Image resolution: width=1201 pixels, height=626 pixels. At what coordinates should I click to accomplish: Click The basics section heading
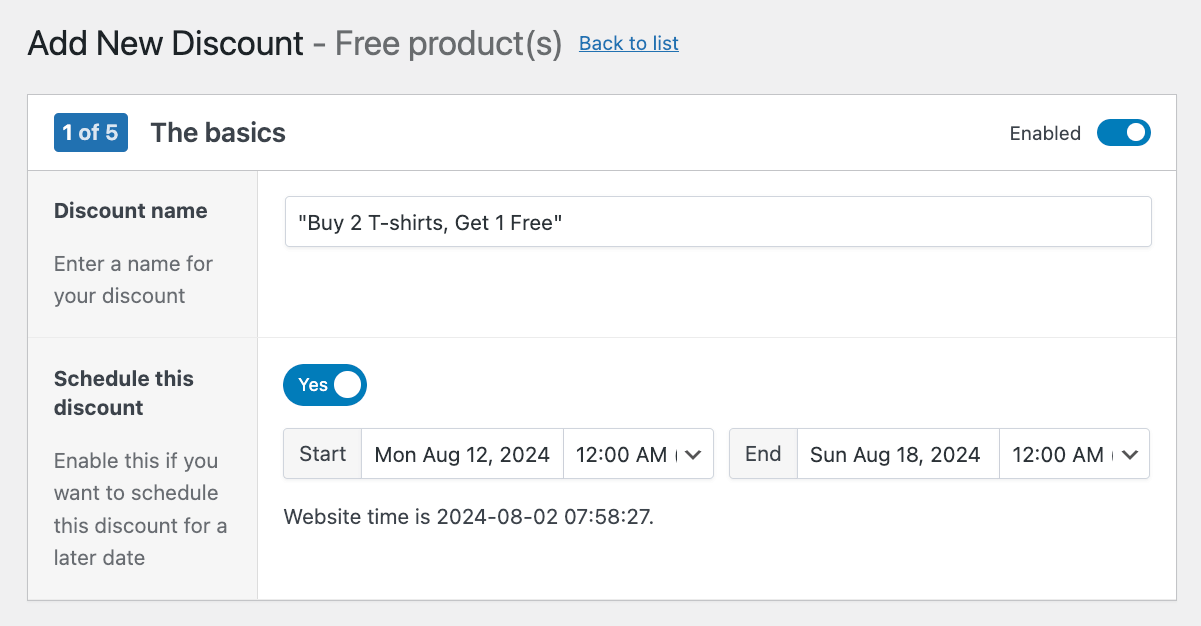[x=218, y=133]
